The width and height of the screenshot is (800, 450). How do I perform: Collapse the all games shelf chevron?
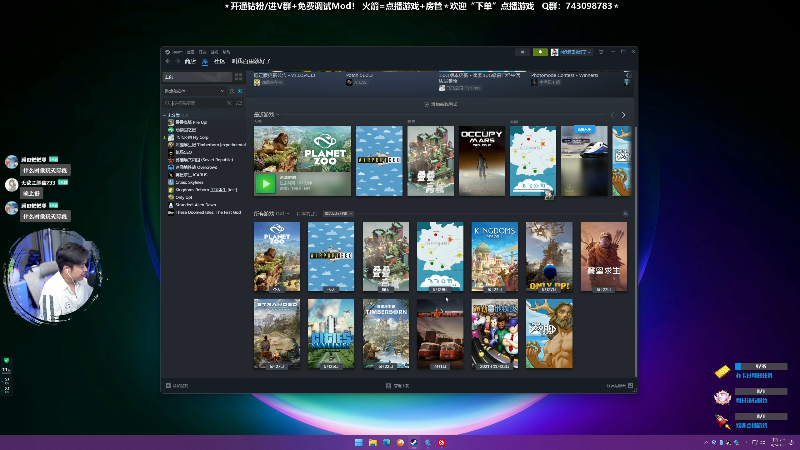[625, 214]
